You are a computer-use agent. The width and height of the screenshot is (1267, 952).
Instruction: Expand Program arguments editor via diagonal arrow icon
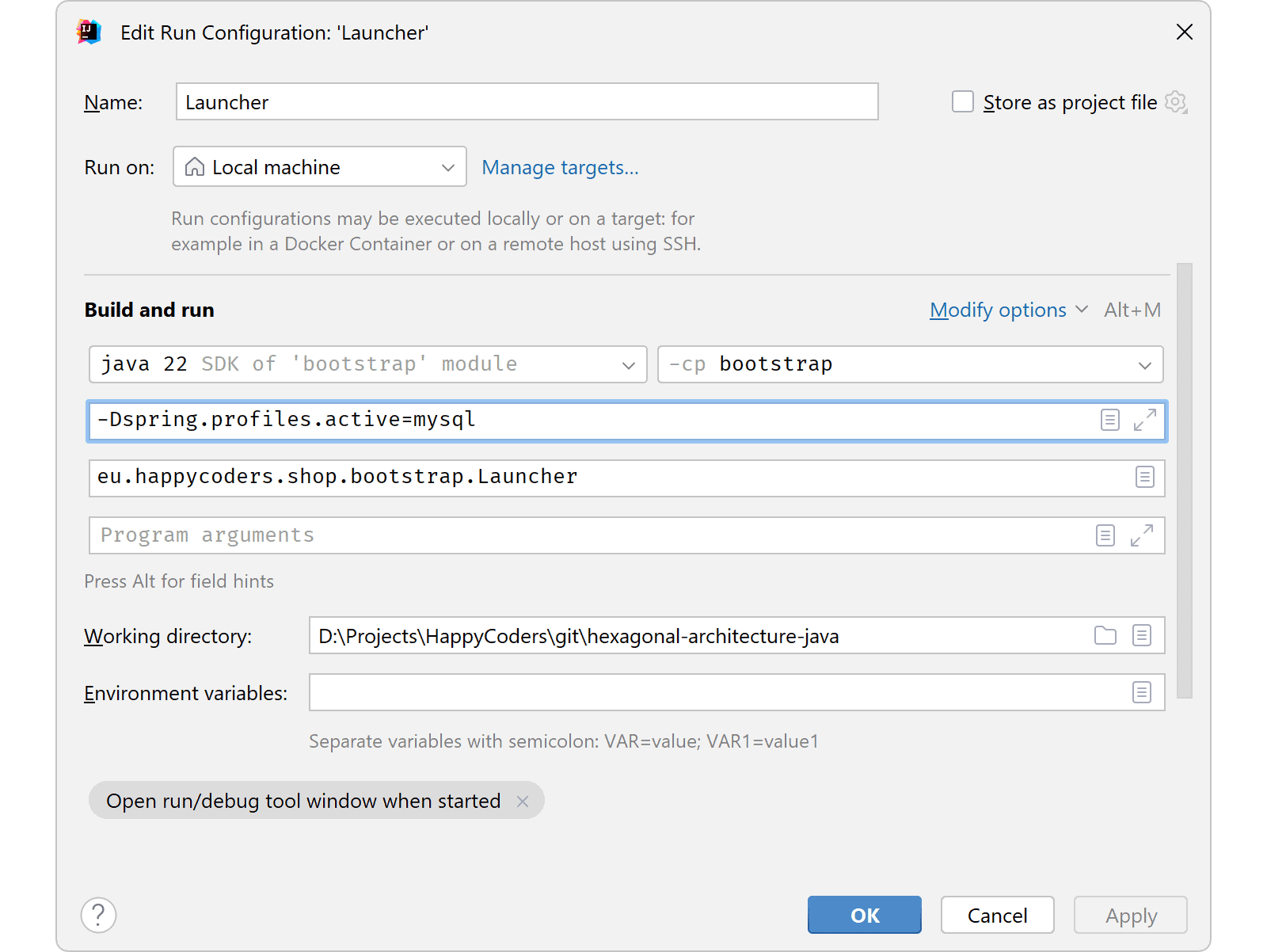(x=1141, y=535)
